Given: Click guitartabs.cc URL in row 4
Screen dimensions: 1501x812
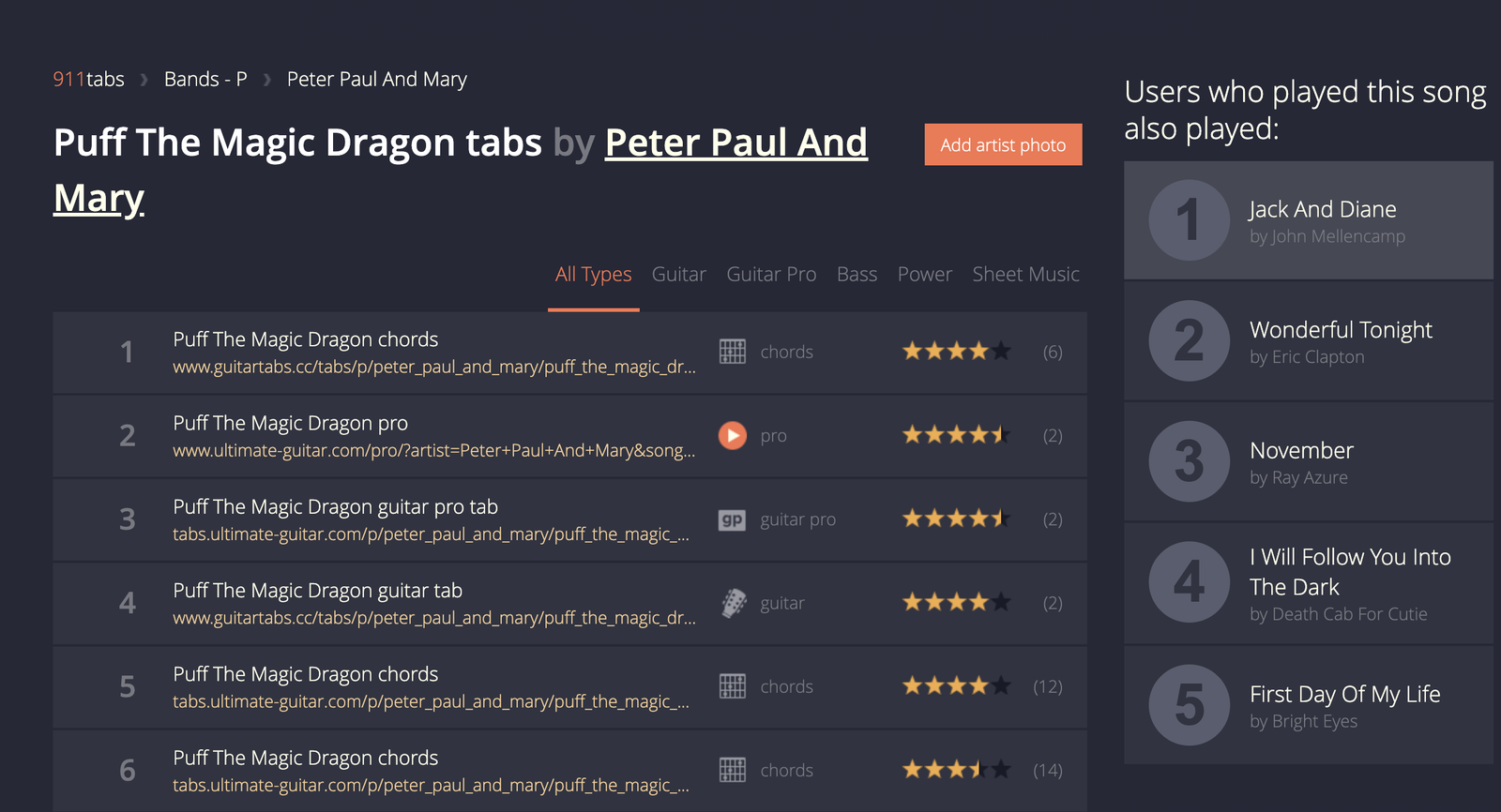Looking at the screenshot, I should pos(434,618).
